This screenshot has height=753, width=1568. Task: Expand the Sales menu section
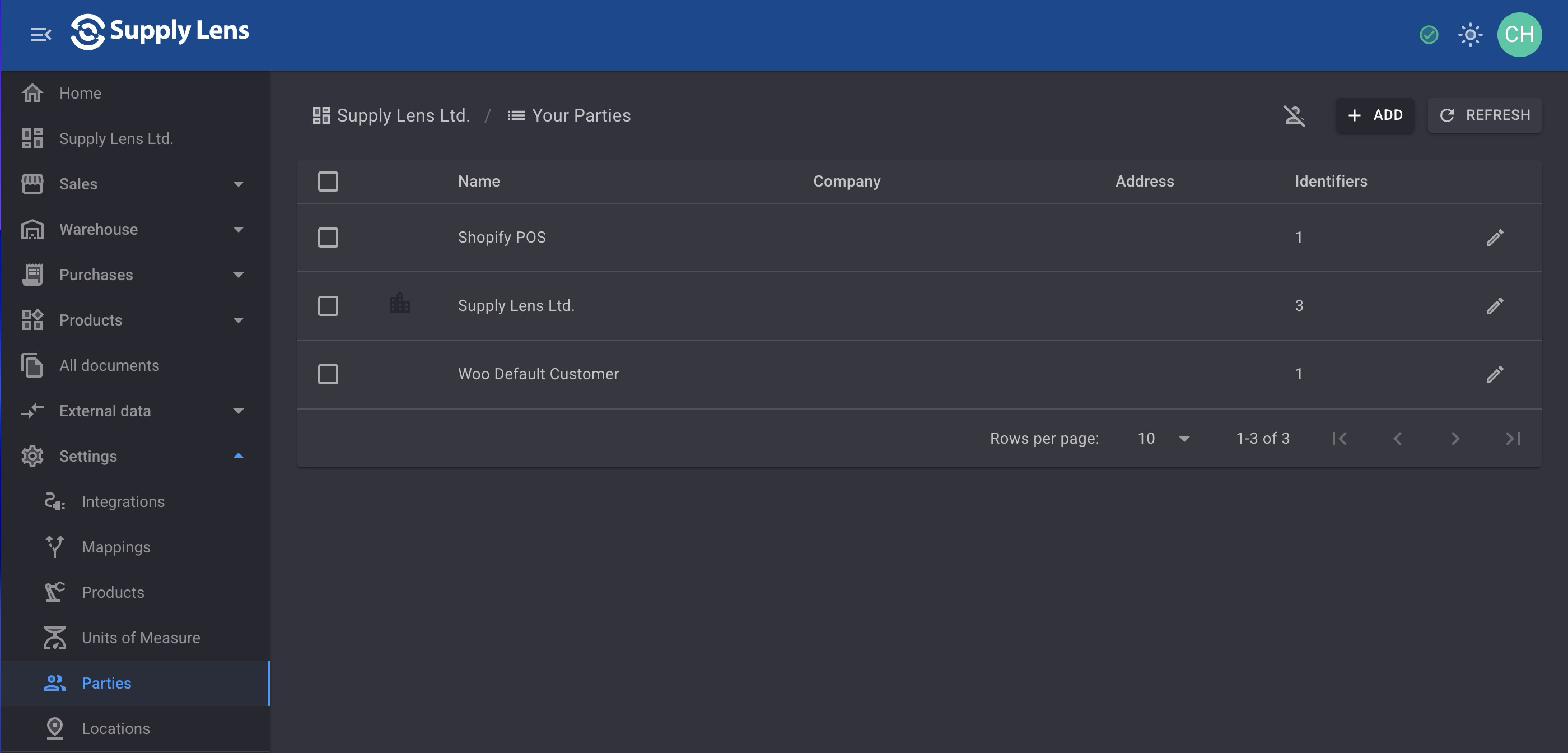(x=135, y=184)
